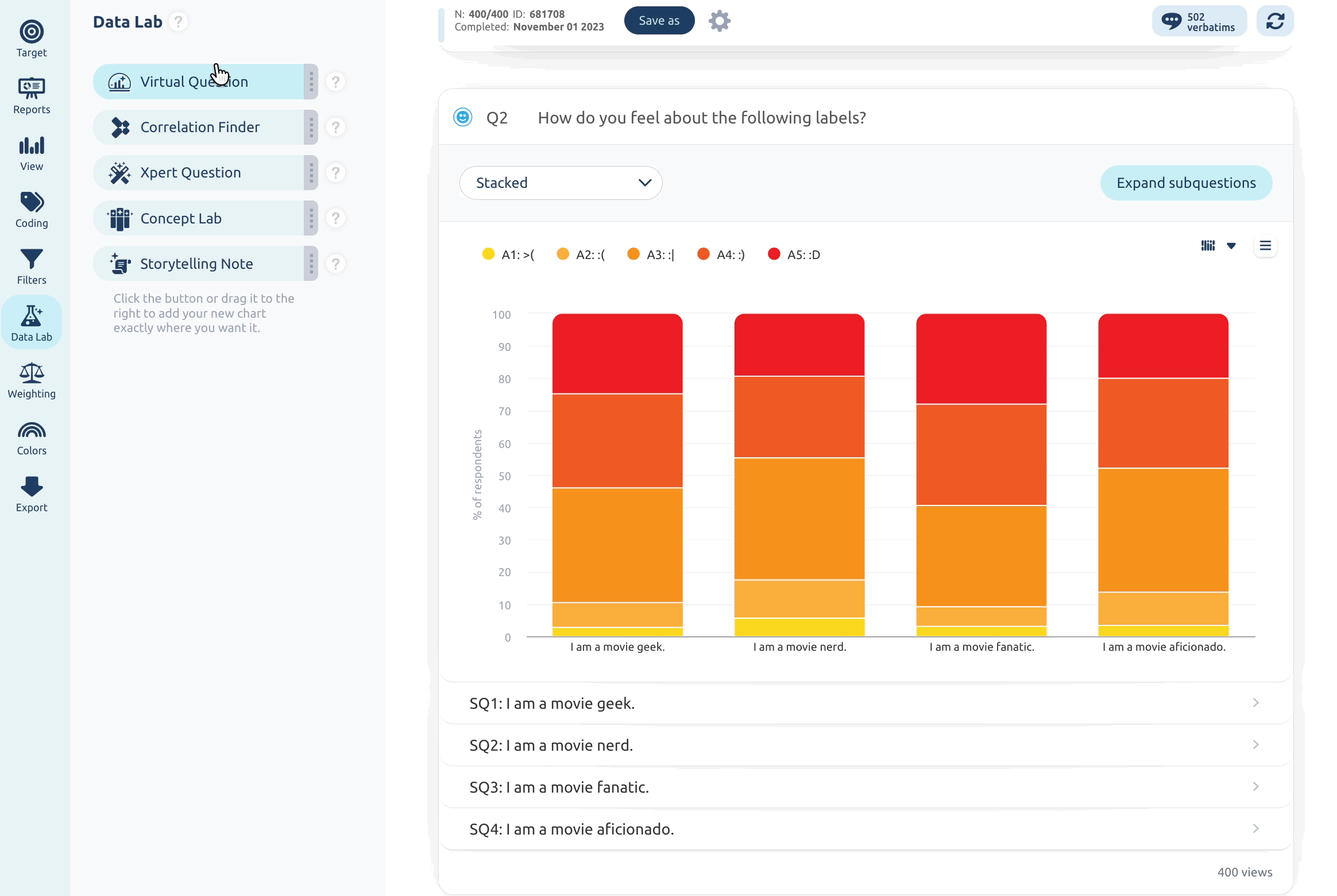Toggle legend item A1: >(

click(x=508, y=254)
